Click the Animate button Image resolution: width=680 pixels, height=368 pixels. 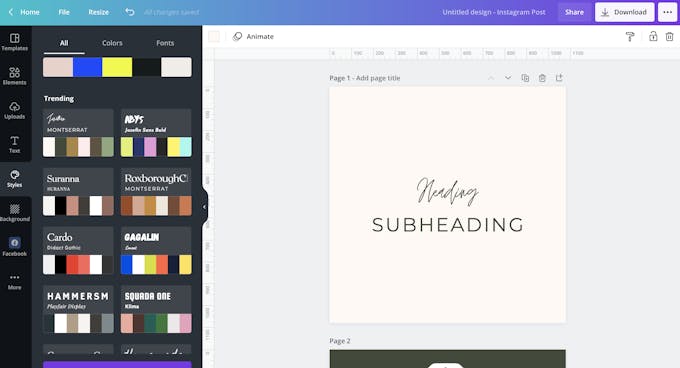point(253,36)
